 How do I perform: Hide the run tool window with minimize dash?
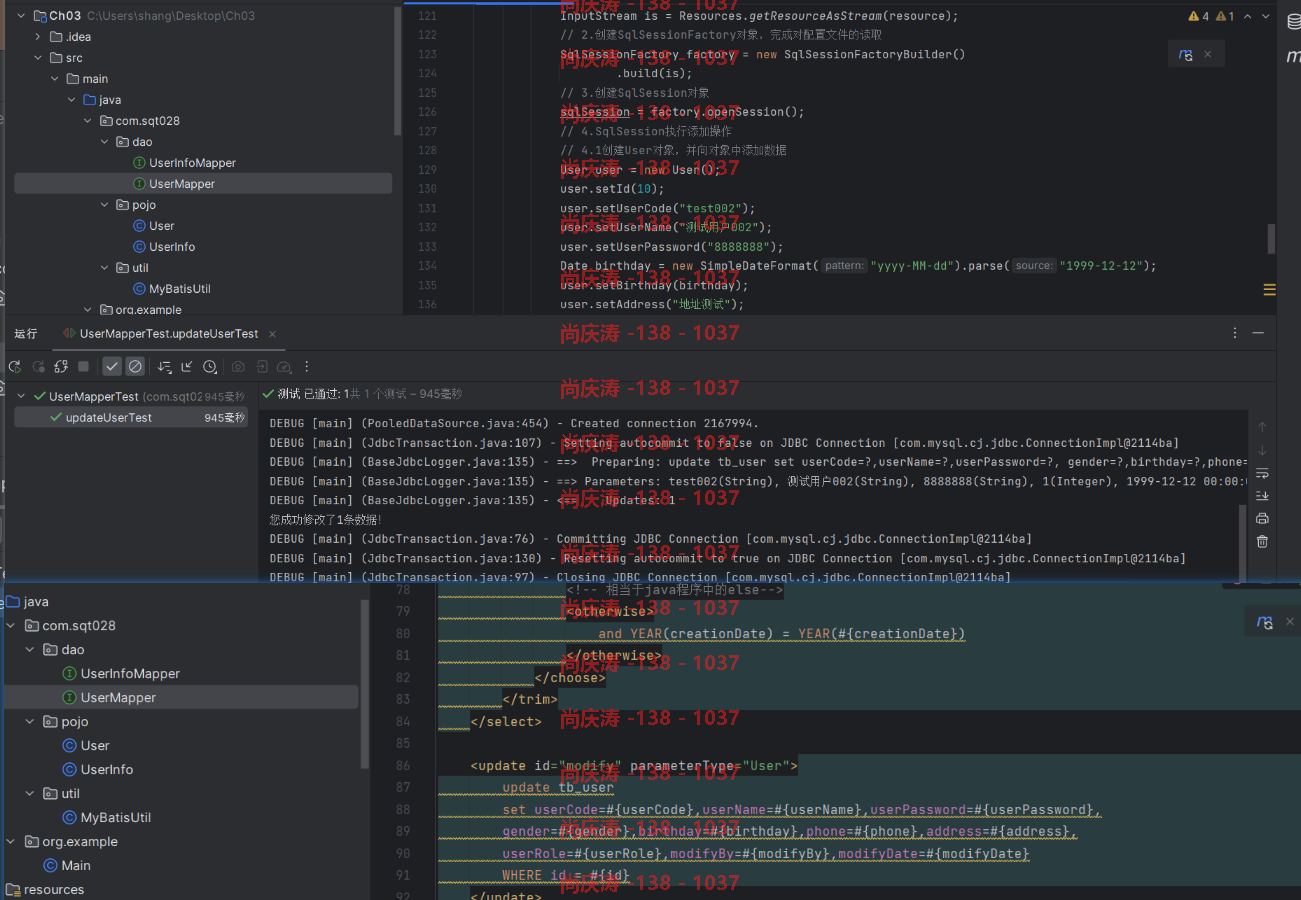point(1259,333)
